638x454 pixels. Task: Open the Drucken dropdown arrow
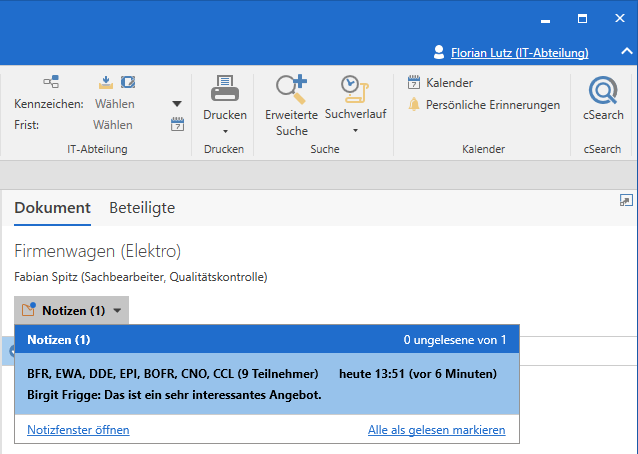click(225, 131)
